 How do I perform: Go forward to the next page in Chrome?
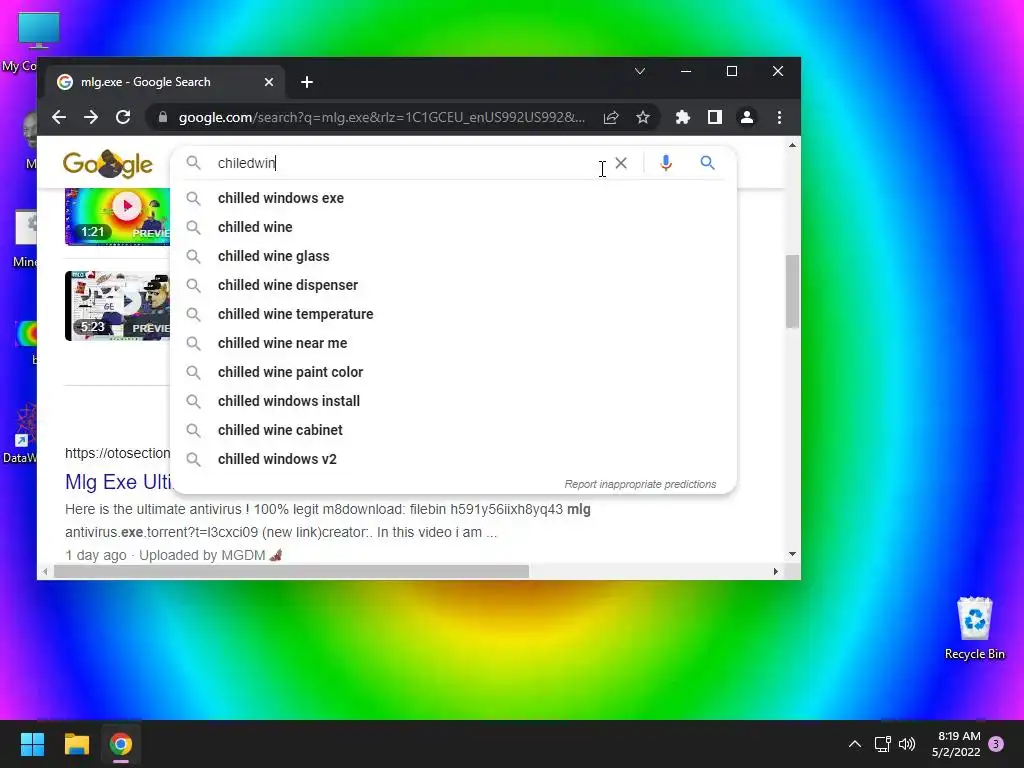91,118
